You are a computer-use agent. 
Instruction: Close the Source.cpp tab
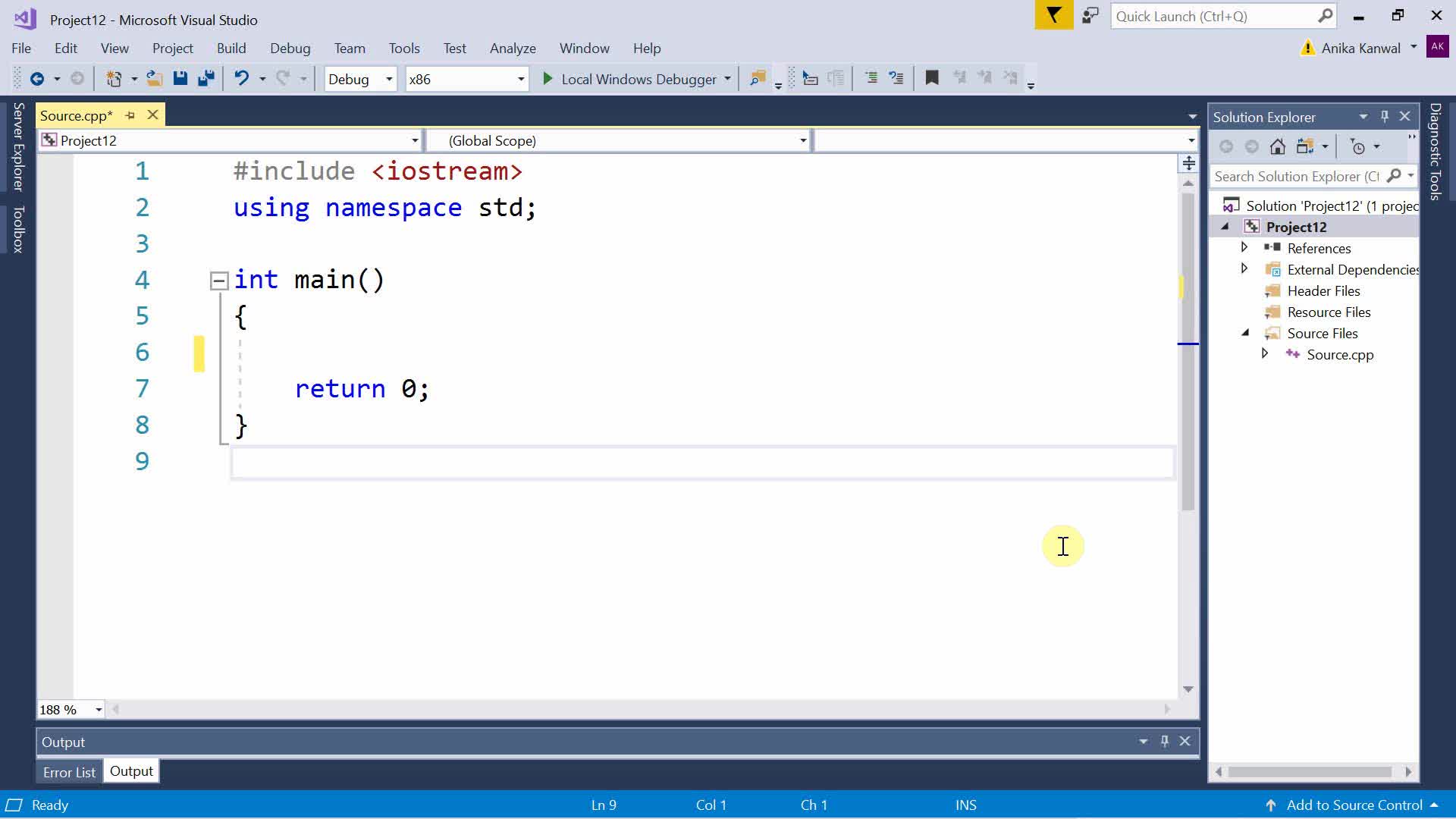pos(152,115)
